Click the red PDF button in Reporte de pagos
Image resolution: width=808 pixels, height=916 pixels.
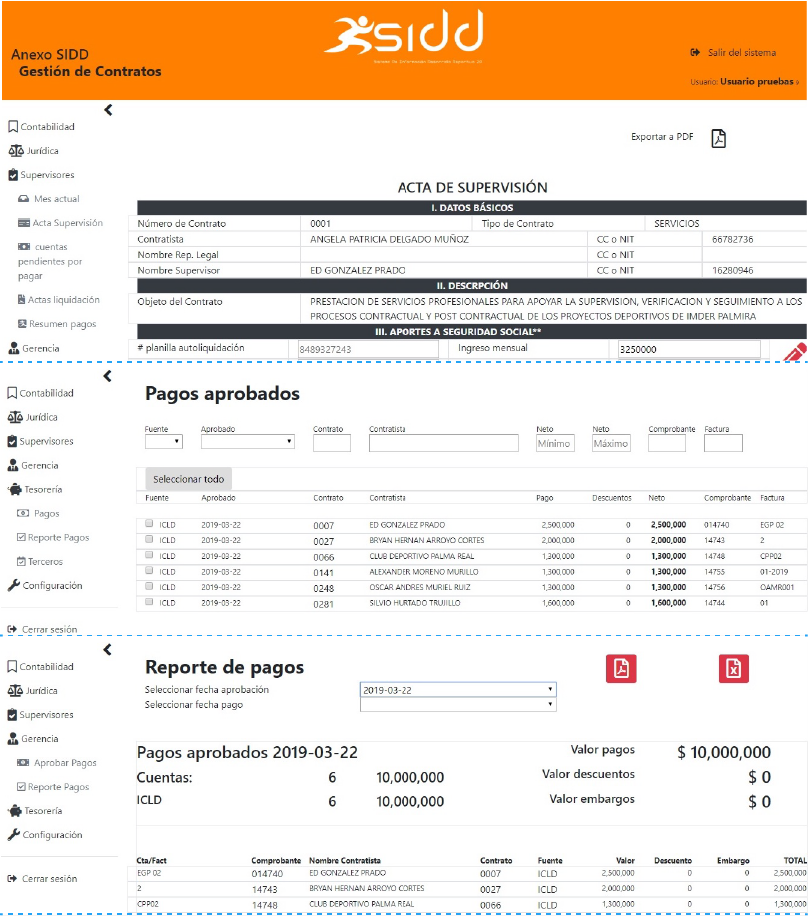pos(621,668)
